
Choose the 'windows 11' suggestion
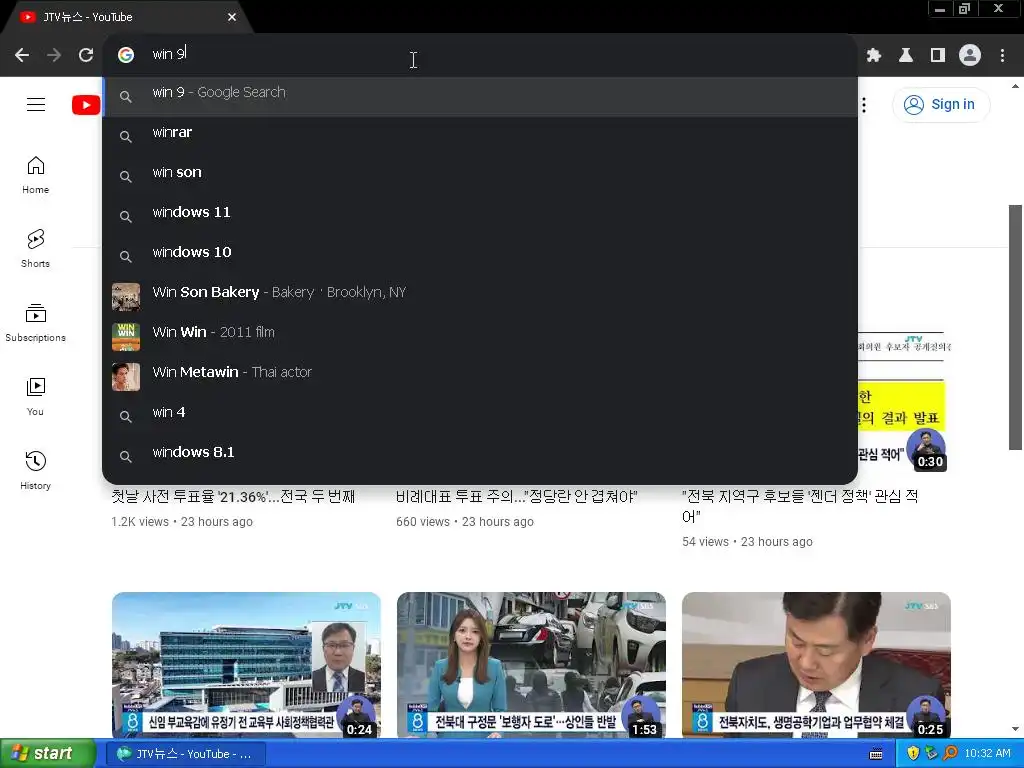pos(480,216)
